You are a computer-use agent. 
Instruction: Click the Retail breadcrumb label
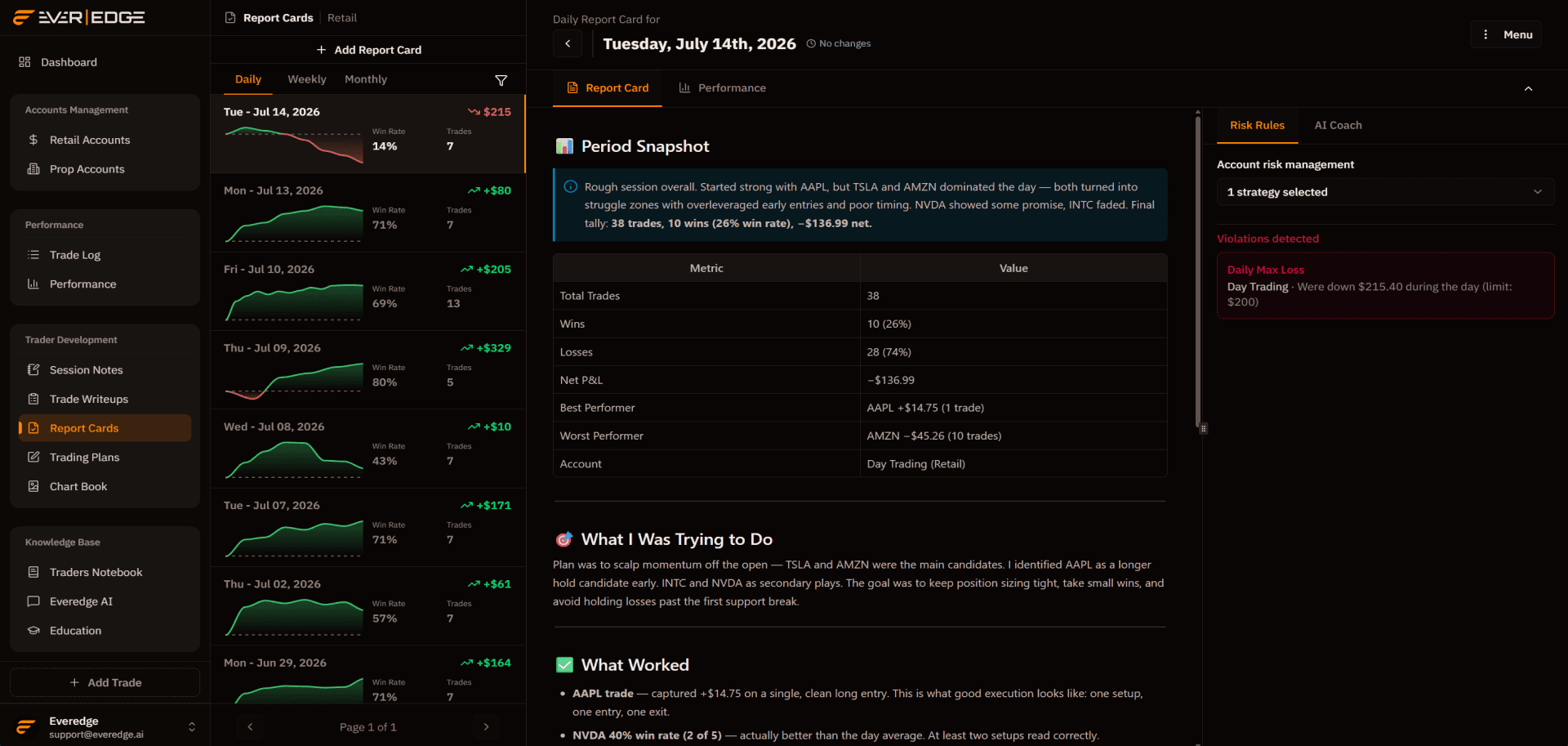tap(342, 18)
